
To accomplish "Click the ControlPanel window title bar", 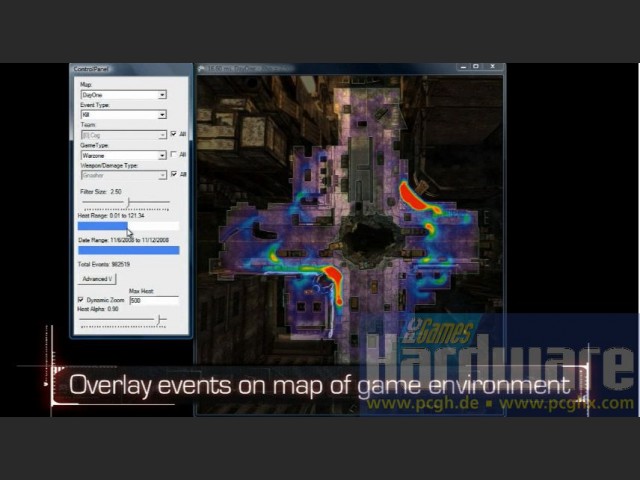I will point(131,69).
